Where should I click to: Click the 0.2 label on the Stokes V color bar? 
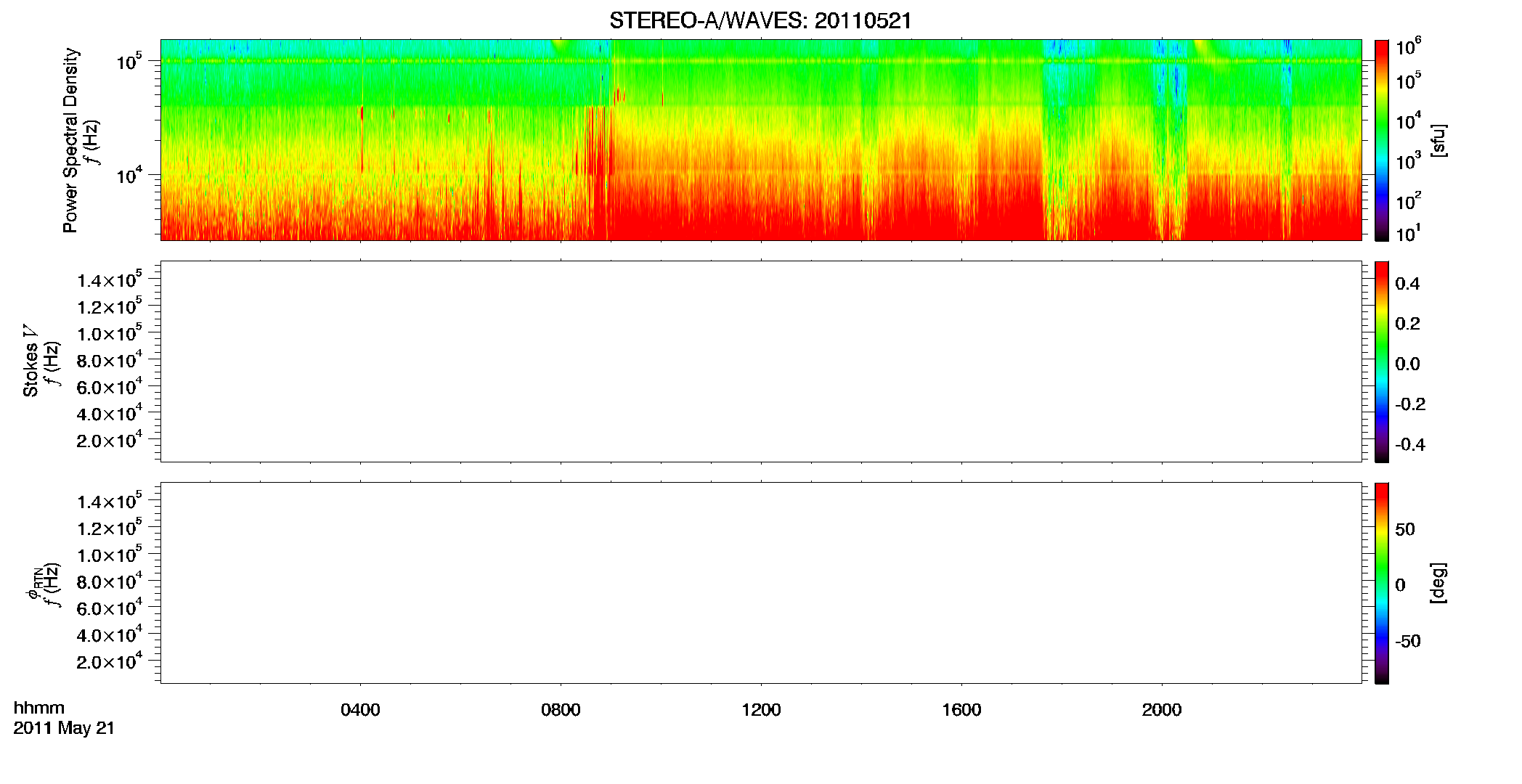click(1407, 324)
